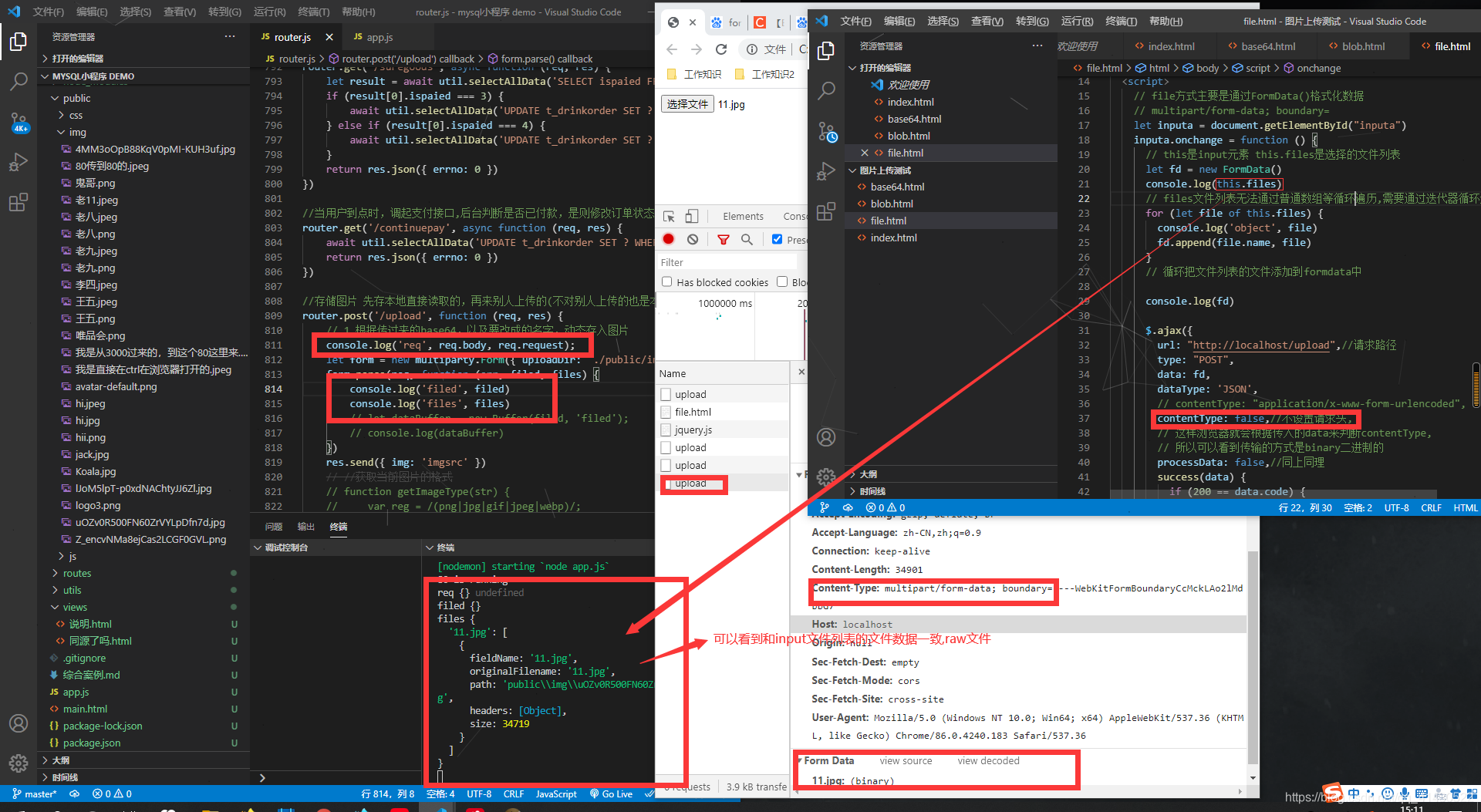The image size is (1481, 812).
Task: Open 终端(T) menu in the 图片上传测试 window
Action: coord(1121,21)
